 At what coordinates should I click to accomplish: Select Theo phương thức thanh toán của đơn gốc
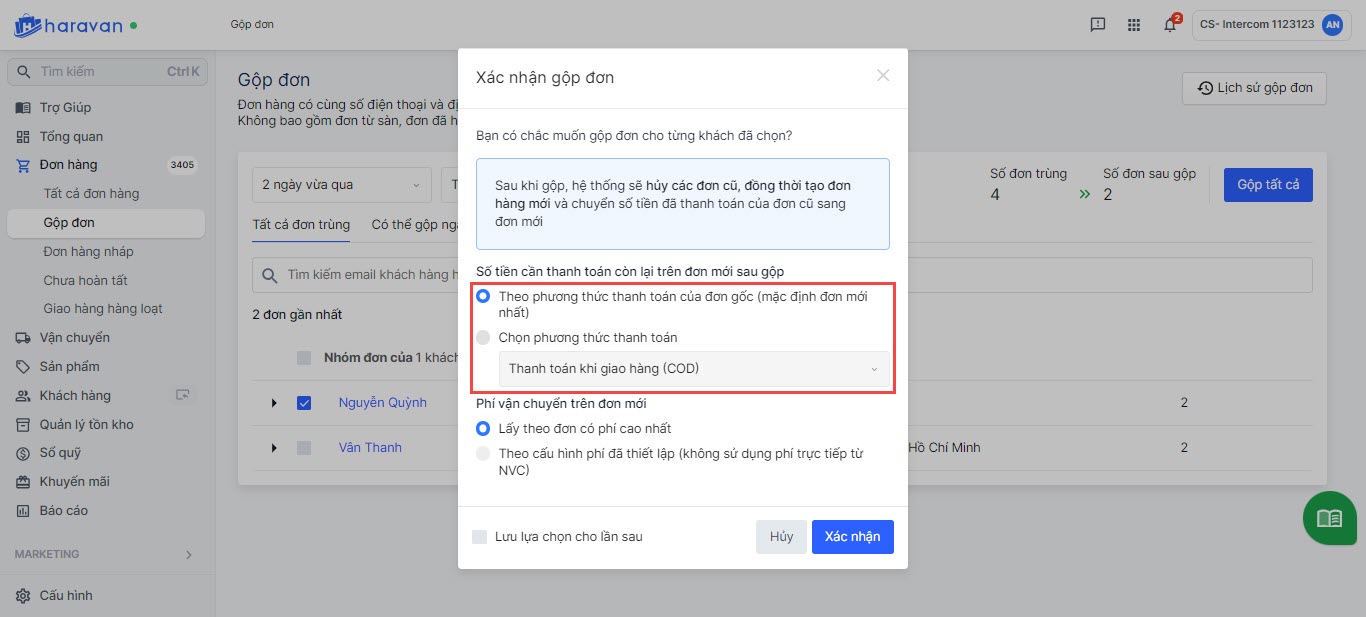(x=484, y=296)
